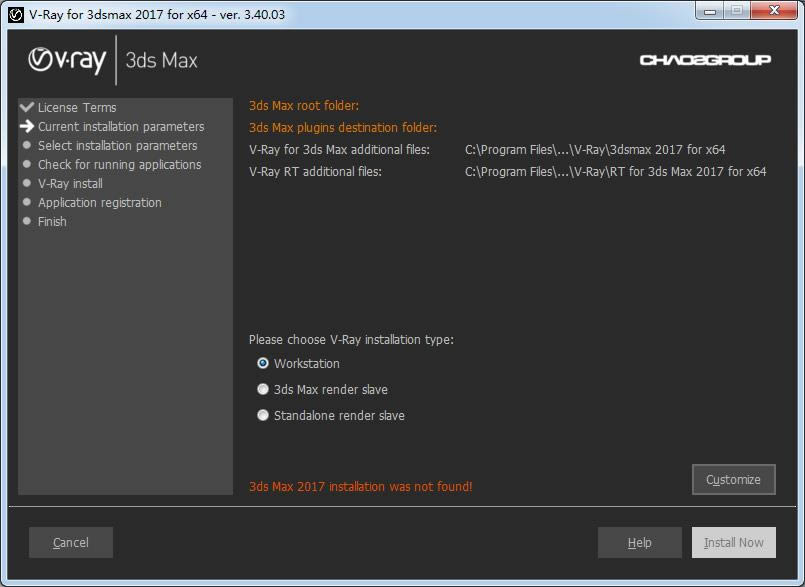Select the Check for running applications step
The height and width of the screenshot is (587, 805).
coord(120,164)
